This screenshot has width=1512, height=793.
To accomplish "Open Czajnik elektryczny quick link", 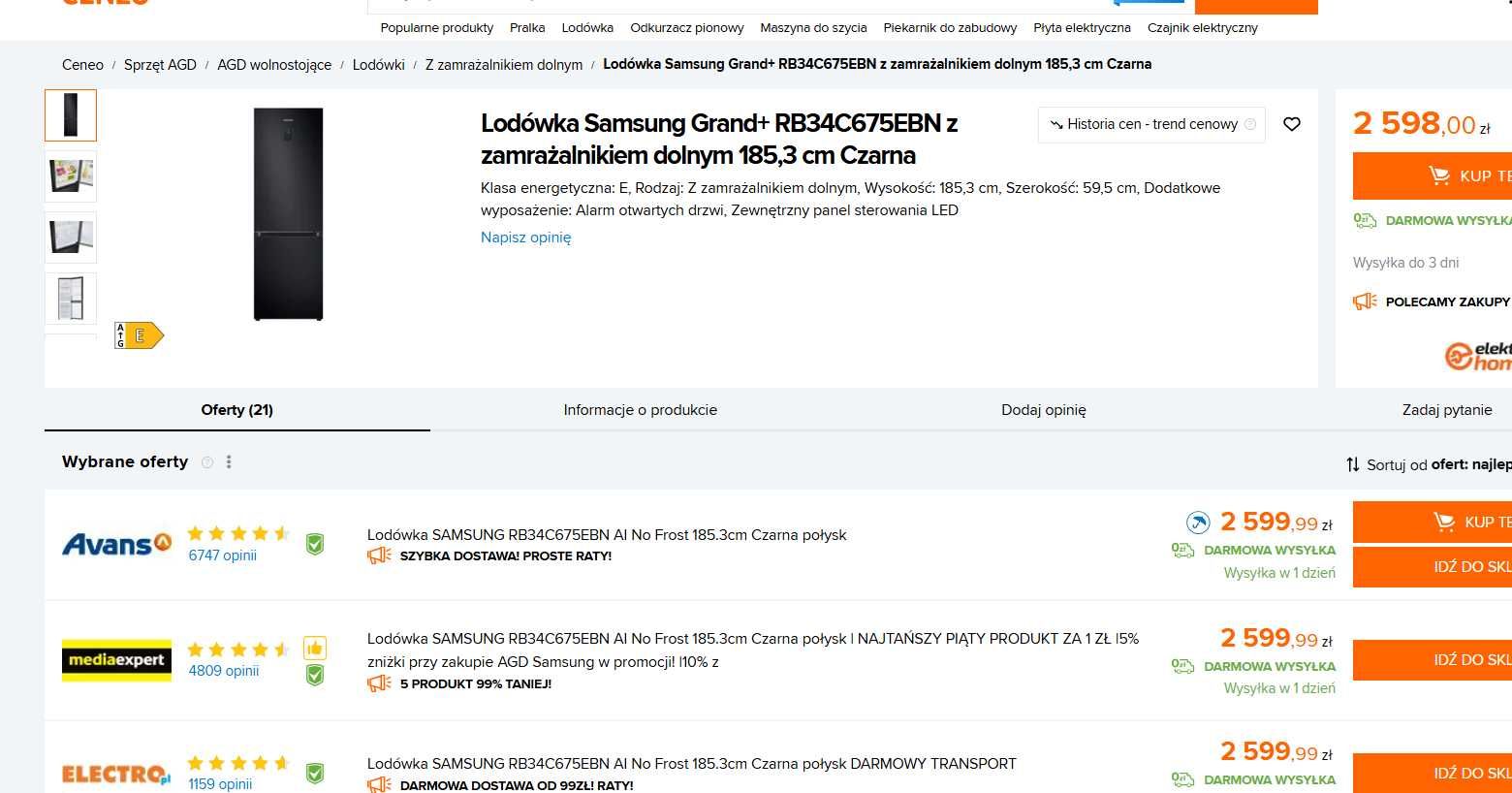I will [1203, 28].
